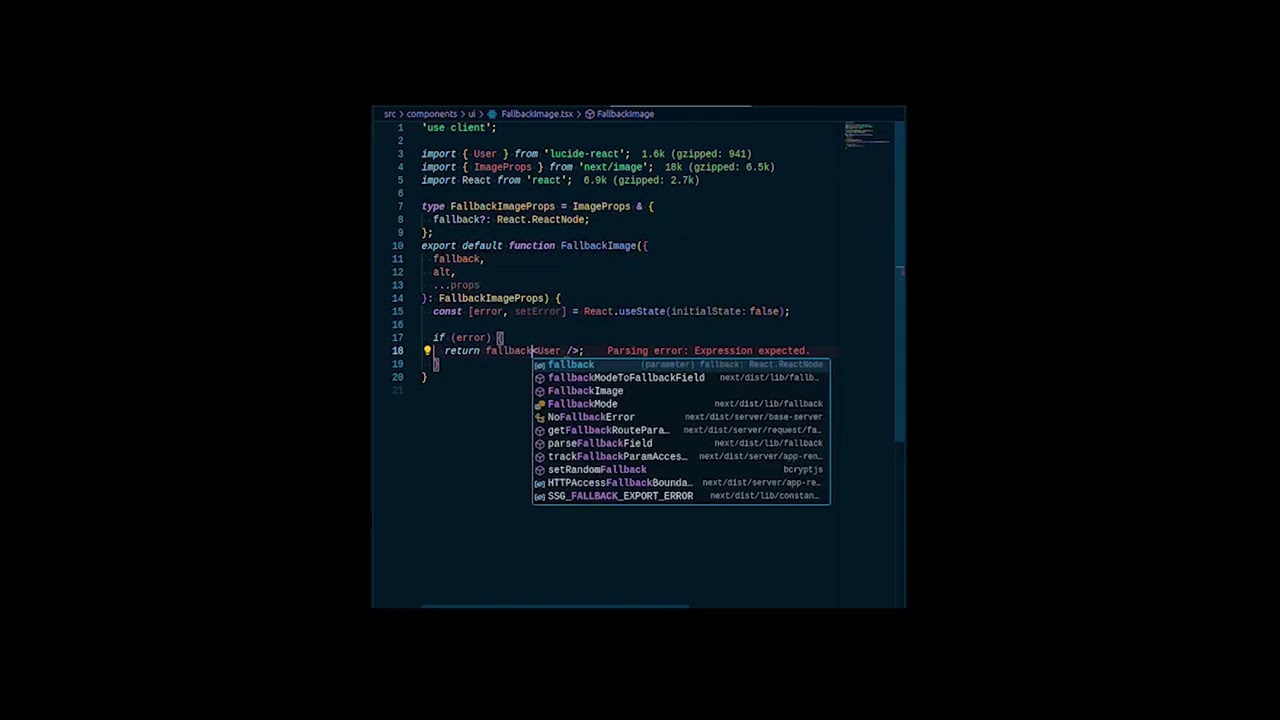
Task: Open the src breadcrumb segment
Action: pos(390,114)
